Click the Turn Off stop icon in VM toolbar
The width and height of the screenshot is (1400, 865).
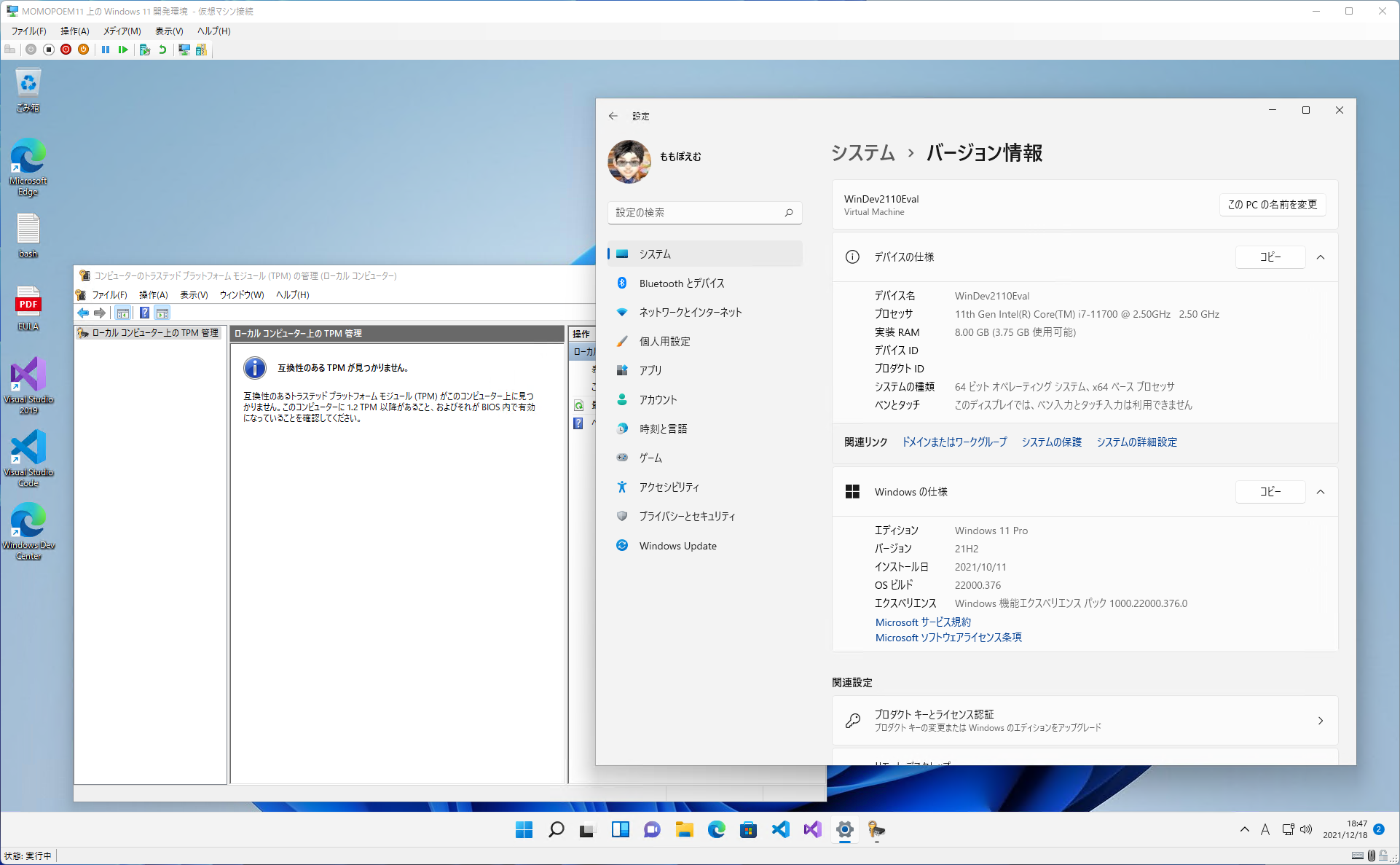(49, 50)
